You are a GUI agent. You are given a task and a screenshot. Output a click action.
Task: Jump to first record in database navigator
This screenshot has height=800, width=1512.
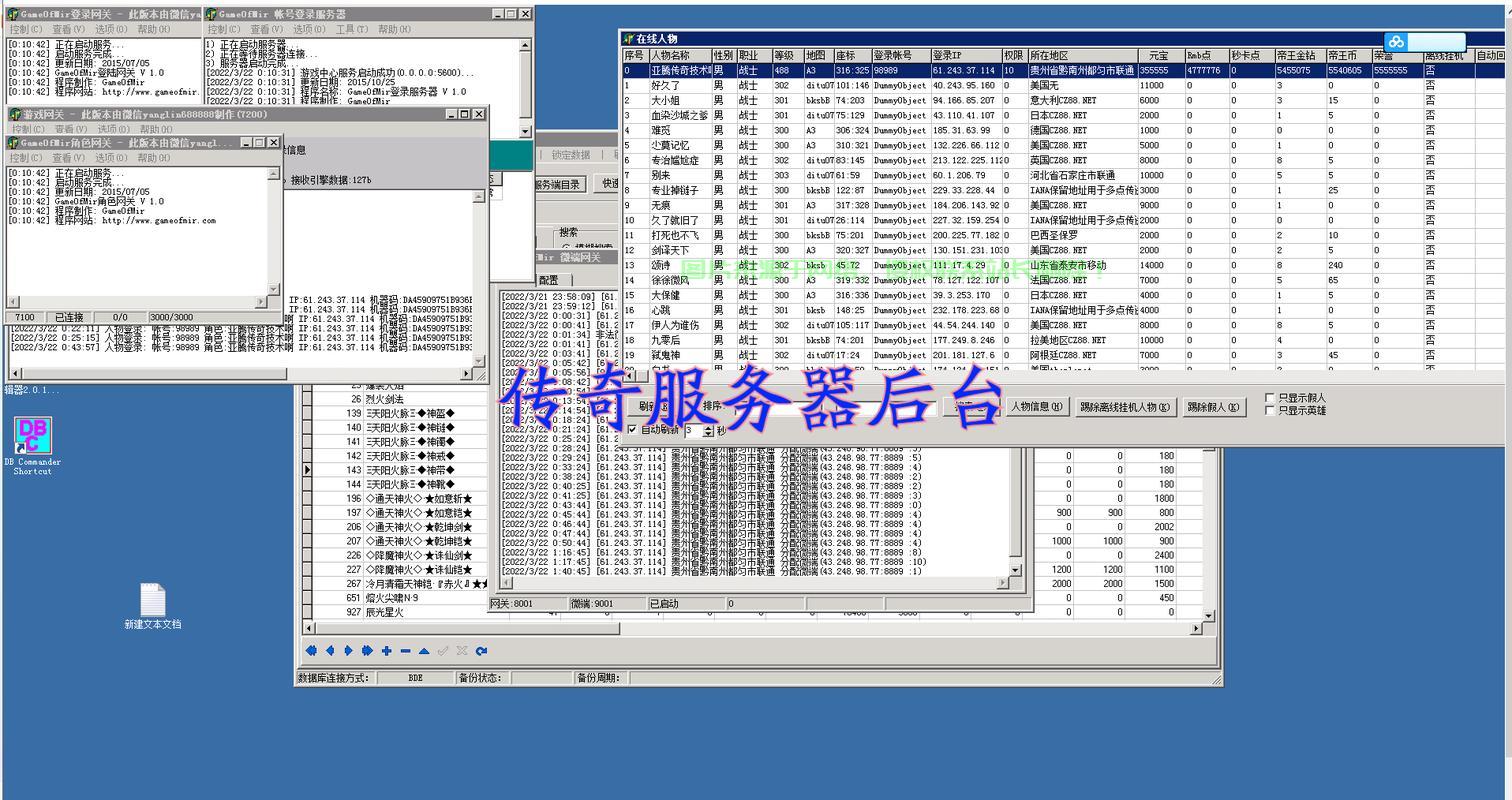pos(311,651)
